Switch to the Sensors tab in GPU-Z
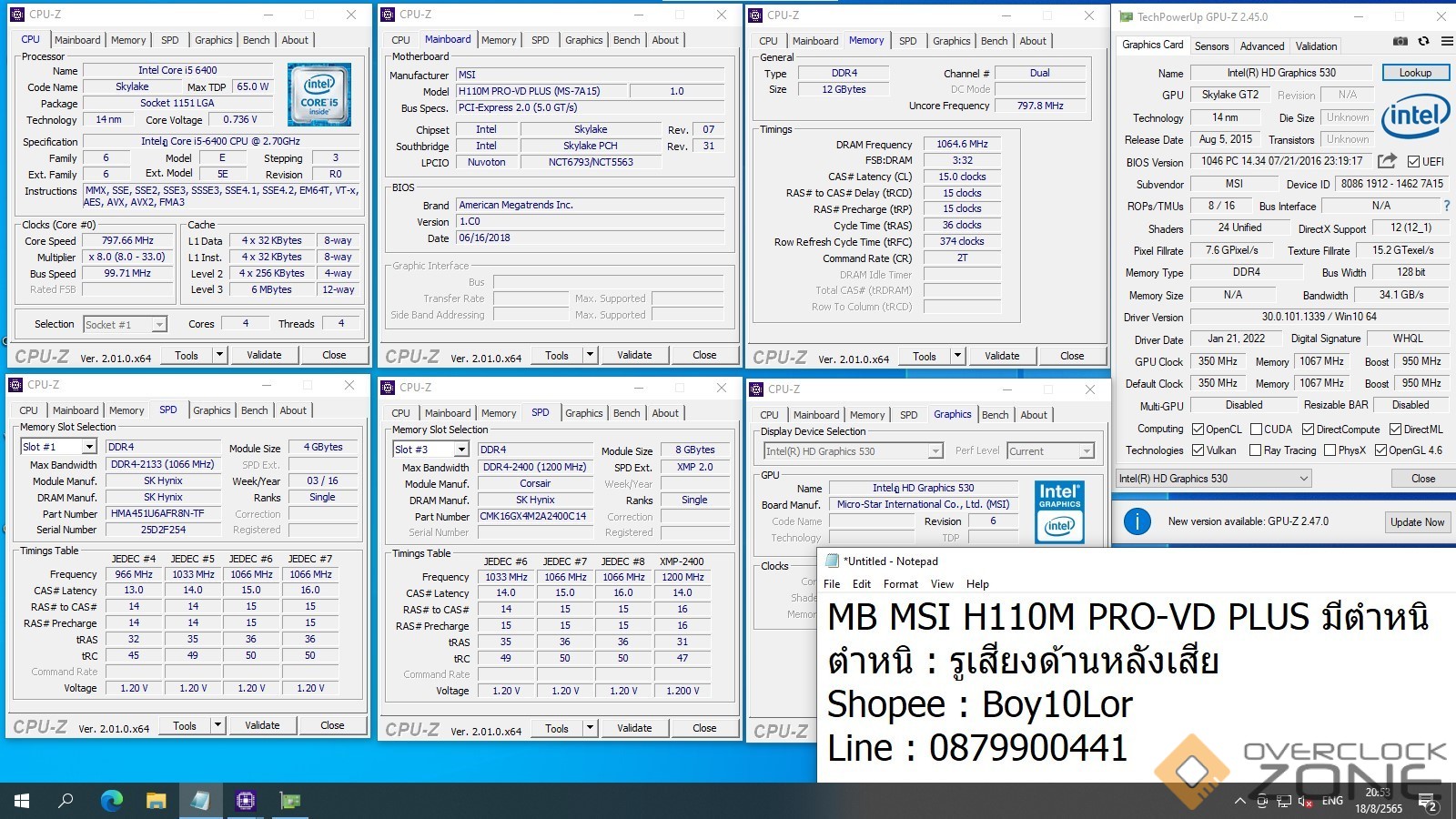The image size is (1456, 819). point(1211,46)
